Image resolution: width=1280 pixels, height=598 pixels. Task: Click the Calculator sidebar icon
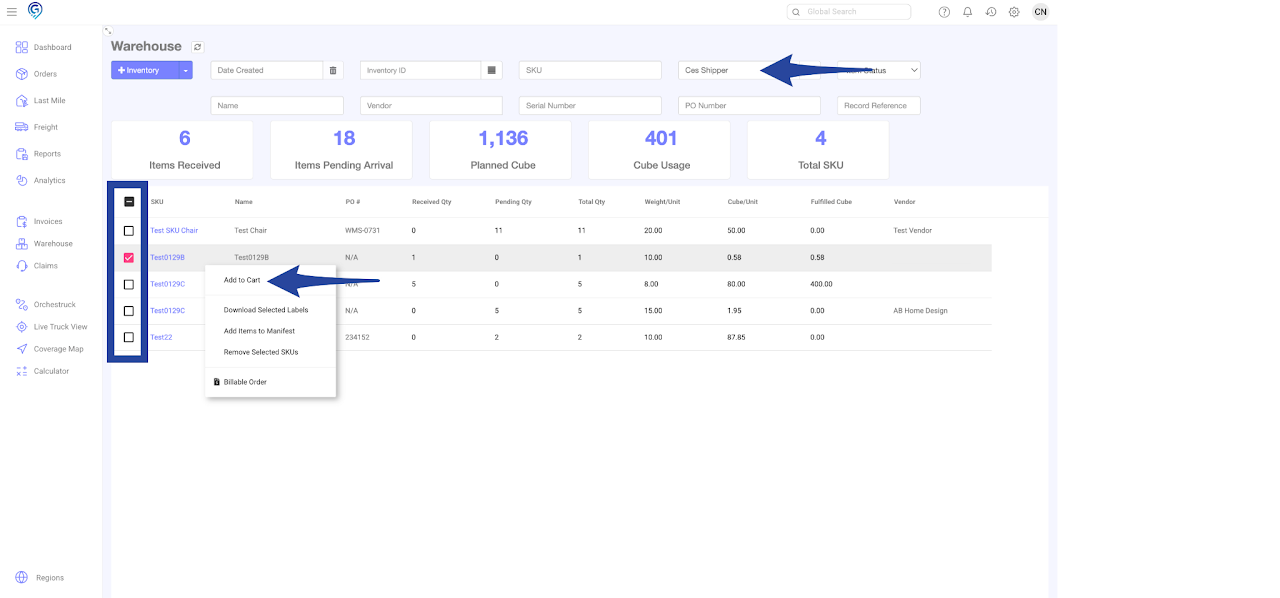point(22,371)
